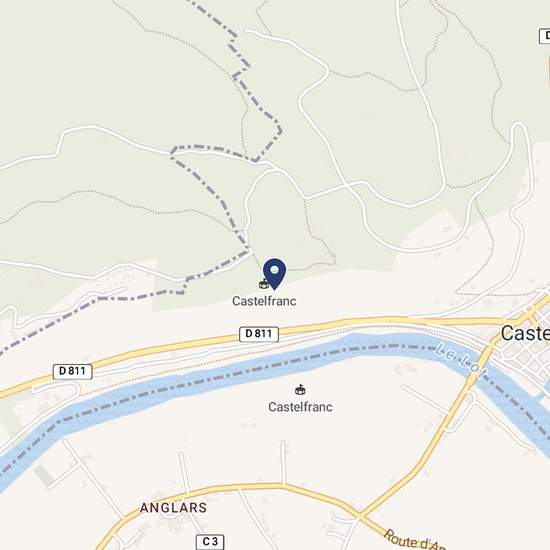Click the blue location pin marker
This screenshot has width=550, height=550.
pos(275,274)
